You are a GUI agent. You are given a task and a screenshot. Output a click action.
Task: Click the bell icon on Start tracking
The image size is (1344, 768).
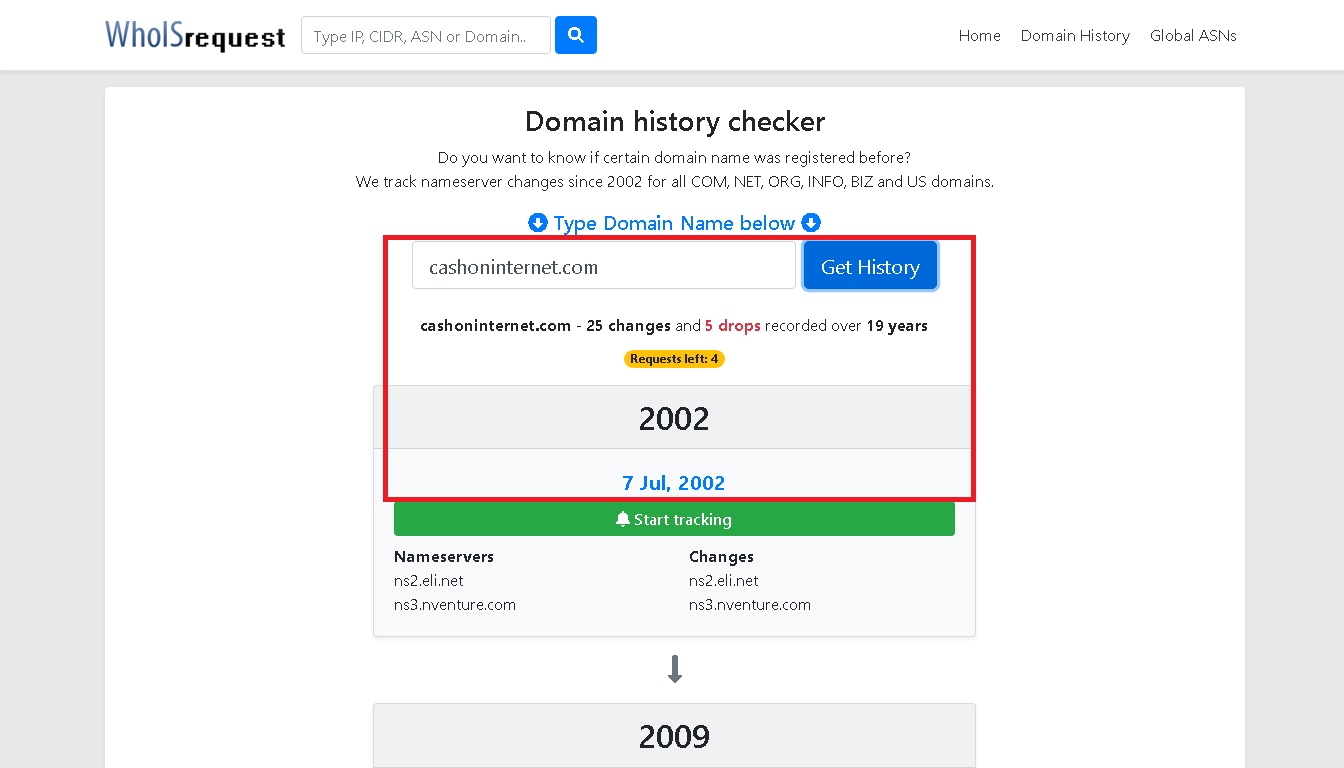click(x=623, y=519)
